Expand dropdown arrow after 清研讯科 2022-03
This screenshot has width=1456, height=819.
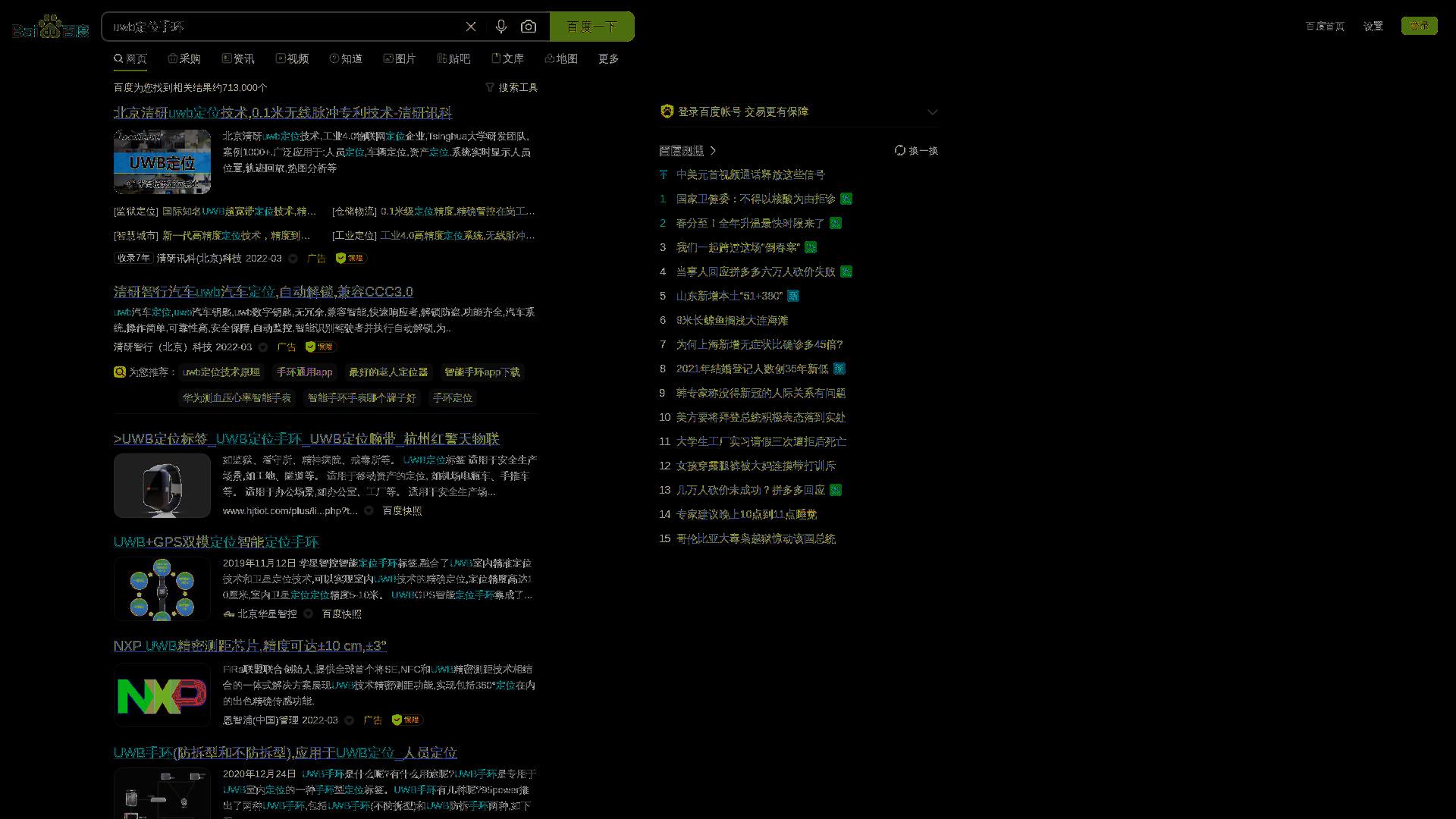293,259
